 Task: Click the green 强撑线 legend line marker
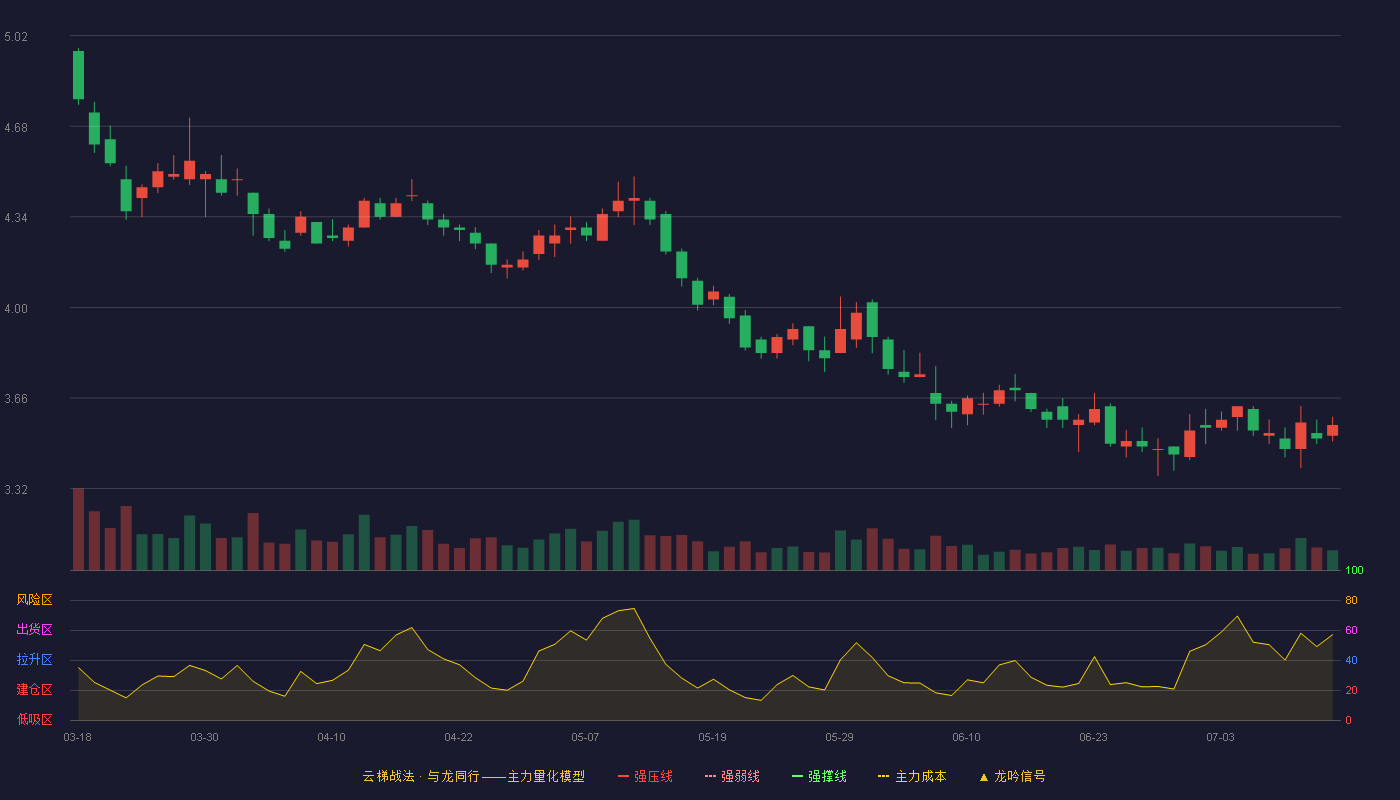click(x=797, y=776)
